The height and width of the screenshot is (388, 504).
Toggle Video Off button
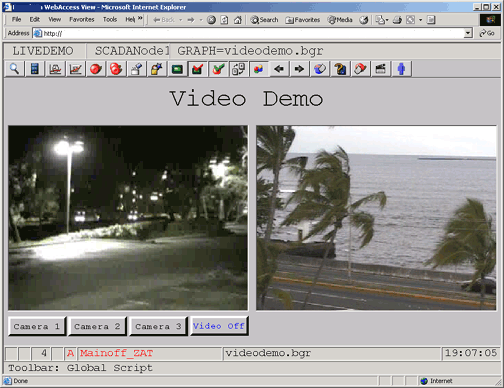click(219, 326)
